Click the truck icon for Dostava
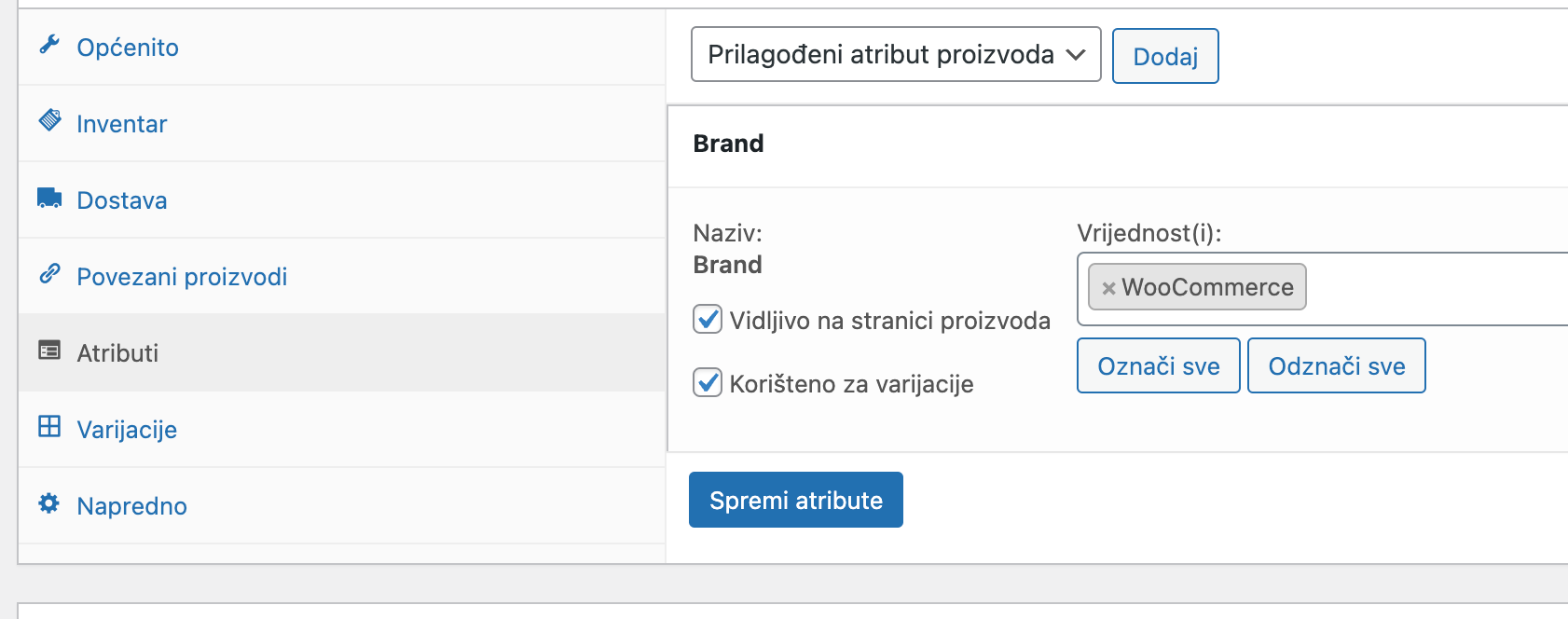This screenshot has height=619, width=1568. click(x=51, y=199)
